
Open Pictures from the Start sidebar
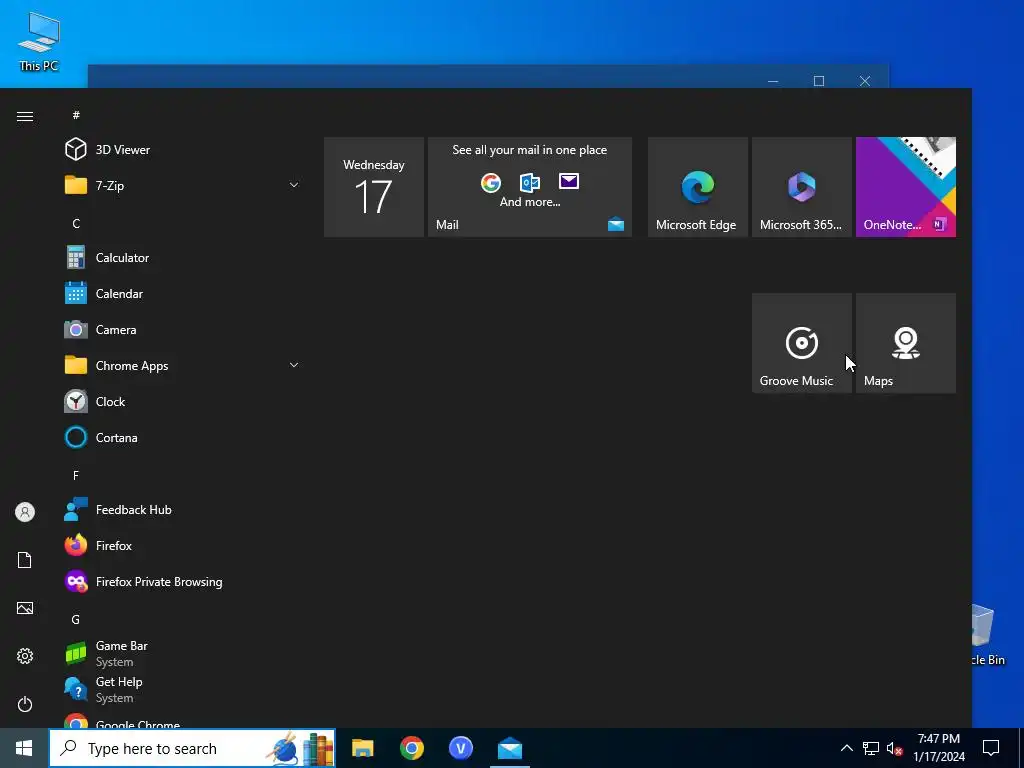[25, 608]
